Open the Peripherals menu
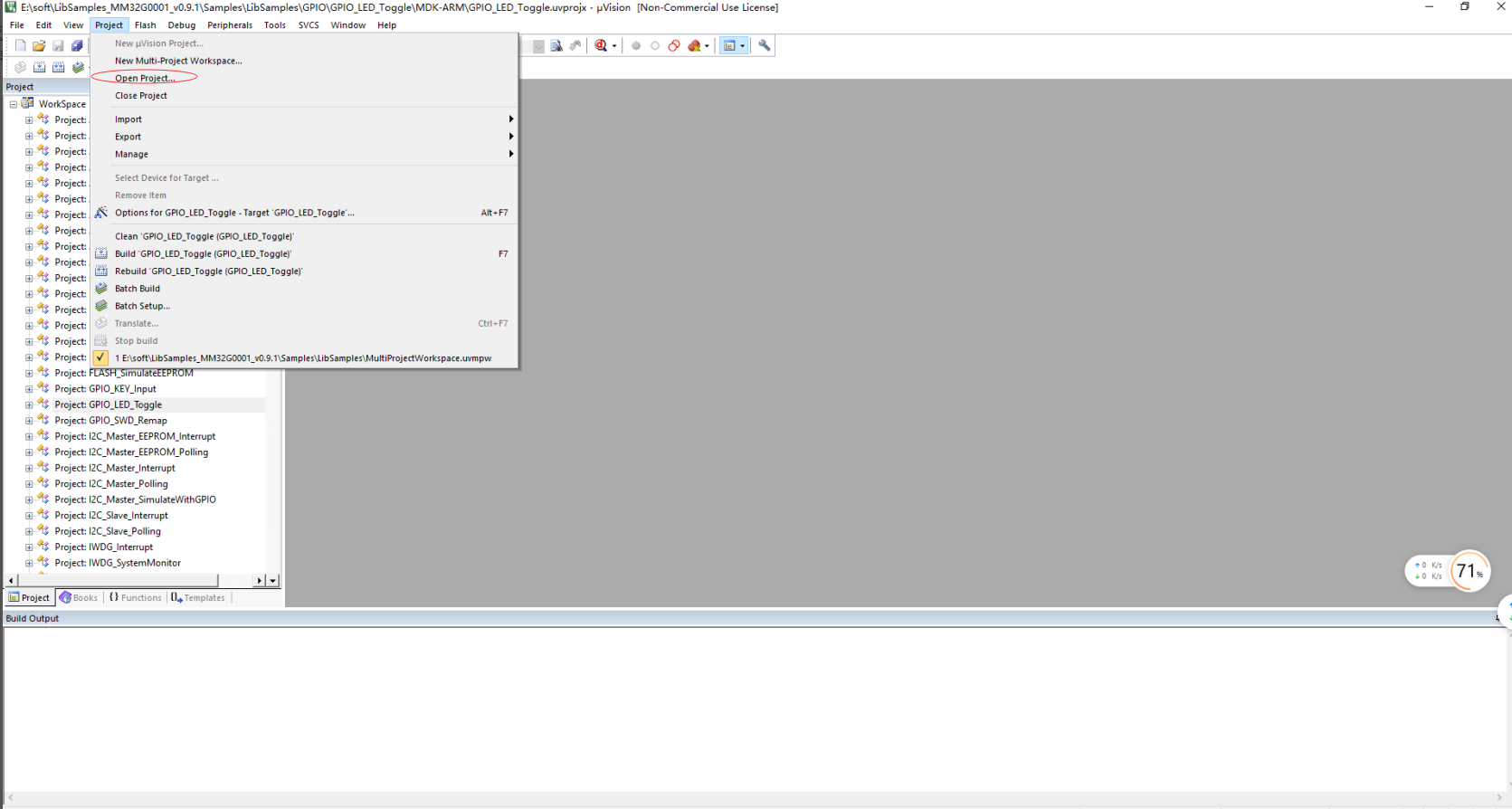Viewport: 1512px width, 809px height. 230,25
